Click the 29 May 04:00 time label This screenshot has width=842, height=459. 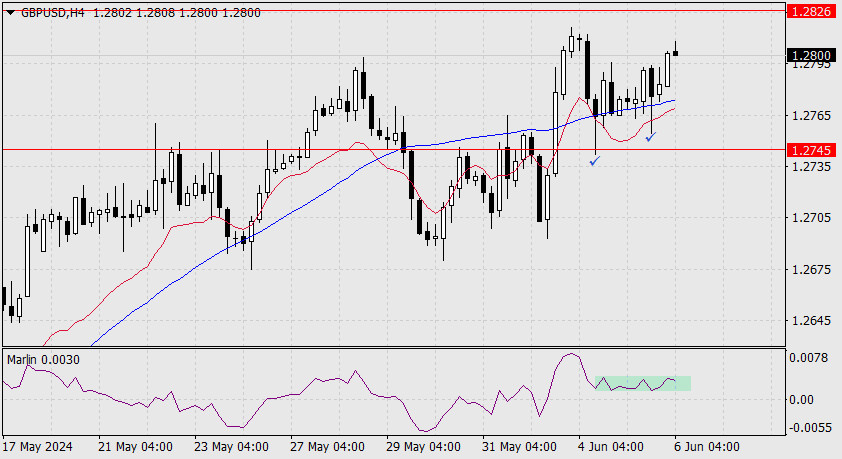[x=423, y=447]
